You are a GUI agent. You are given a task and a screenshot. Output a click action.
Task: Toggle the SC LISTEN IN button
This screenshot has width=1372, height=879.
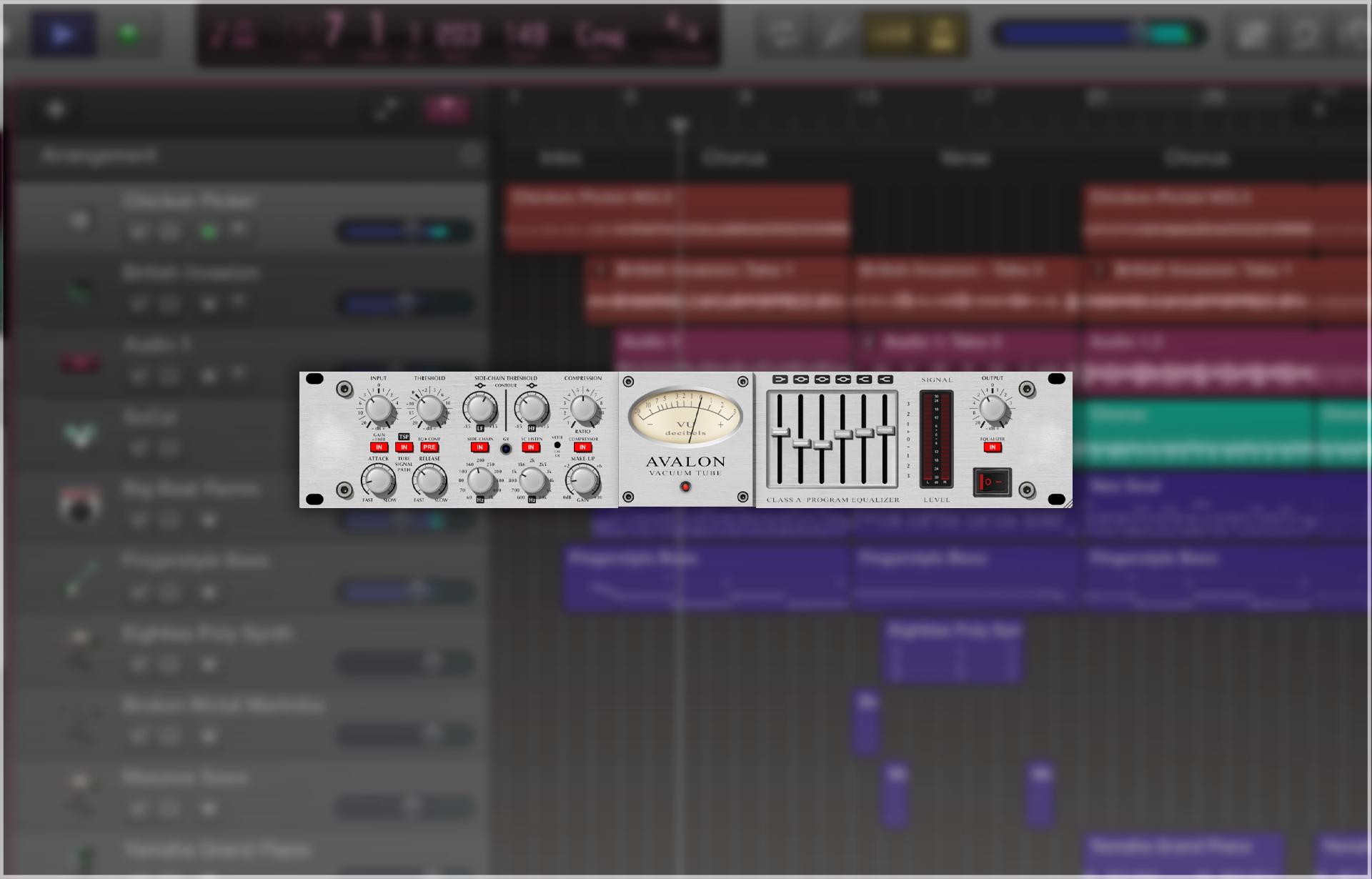pyautogui.click(x=531, y=447)
